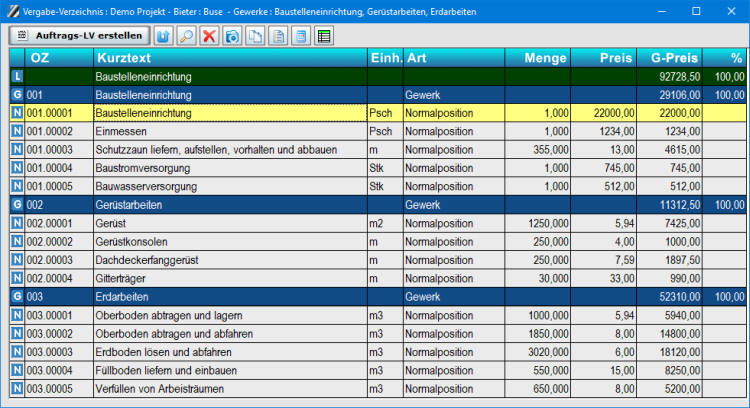
Task: Click the N icon of Dachdeckerfanggerüst row
Action: pyautogui.click(x=17, y=260)
